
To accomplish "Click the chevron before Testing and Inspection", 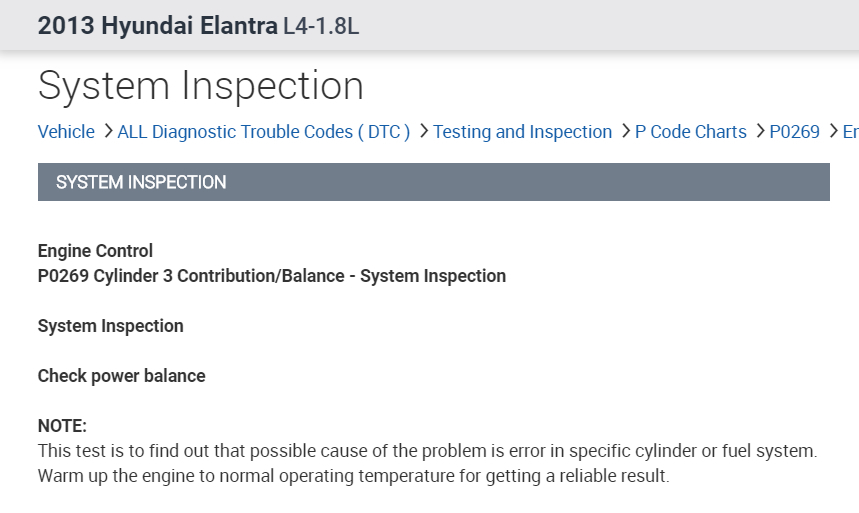I will (424, 132).
